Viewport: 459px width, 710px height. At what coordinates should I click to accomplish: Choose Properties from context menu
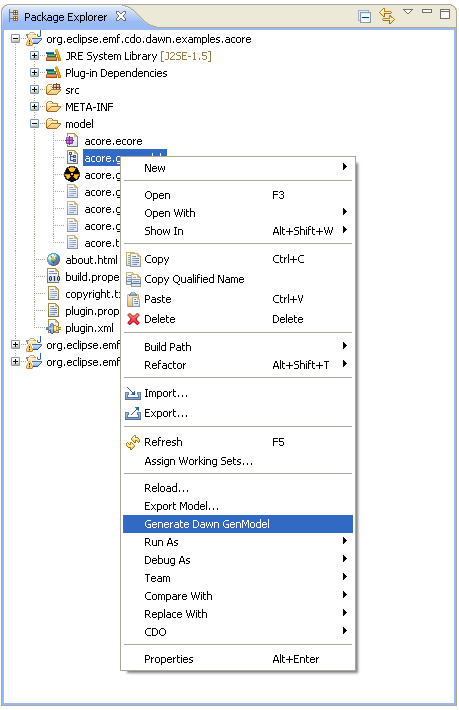238,659
